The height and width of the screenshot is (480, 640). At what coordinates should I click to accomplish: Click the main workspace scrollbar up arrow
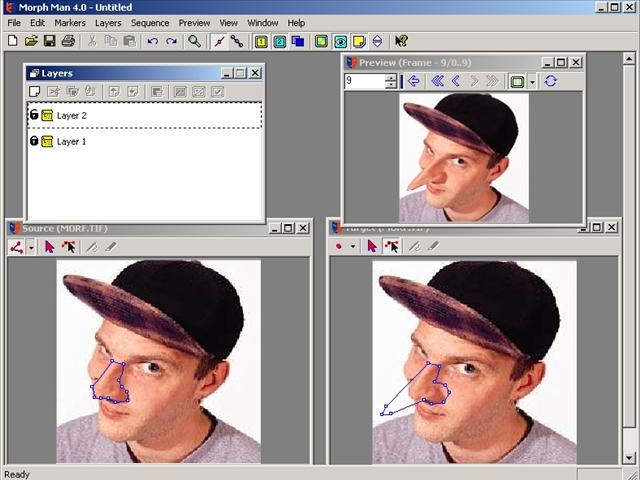point(629,60)
